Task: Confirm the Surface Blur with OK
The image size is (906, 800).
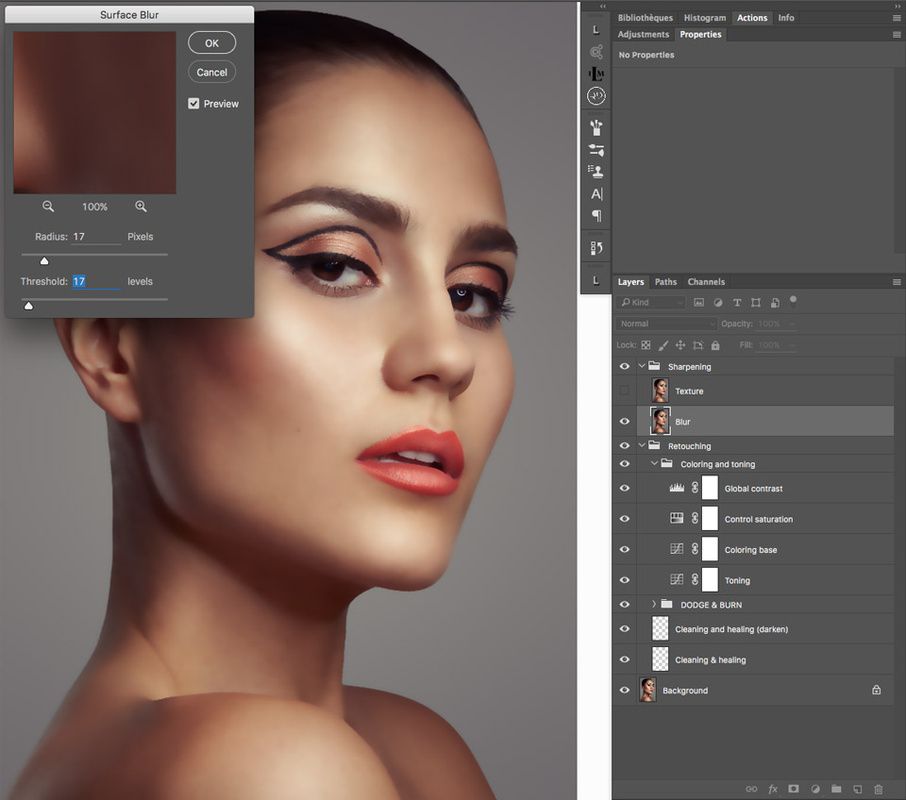Action: tap(212, 43)
